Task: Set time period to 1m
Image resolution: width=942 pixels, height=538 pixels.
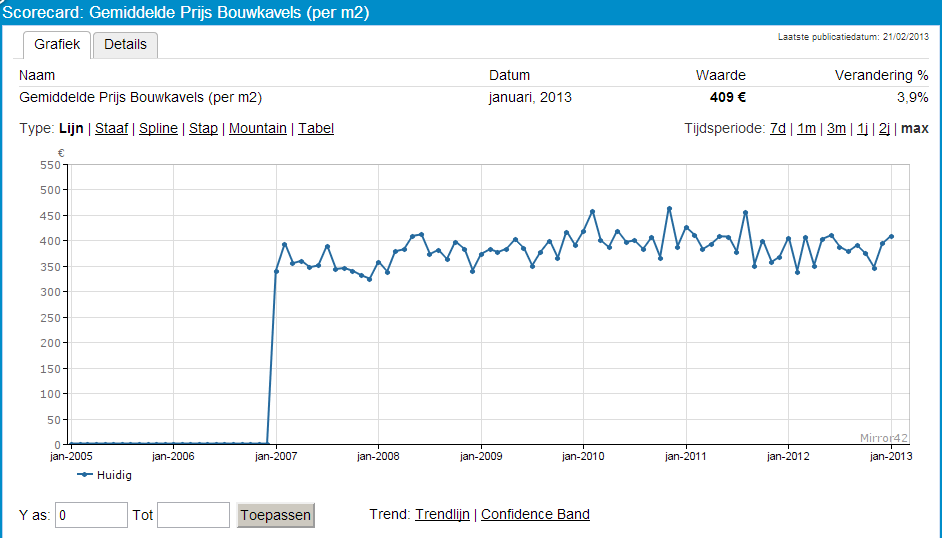Action: (x=806, y=128)
